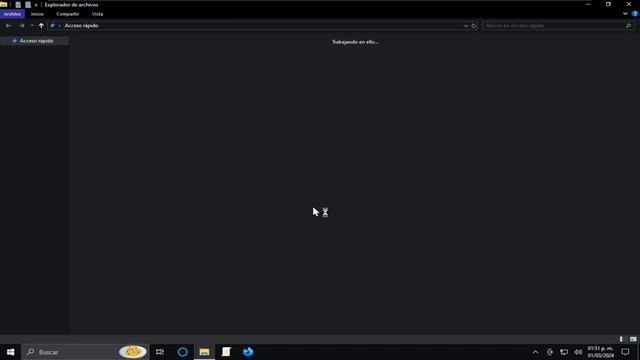Select Acceso rápido in navigation pane
The height and width of the screenshot is (360, 640).
[x=34, y=41]
